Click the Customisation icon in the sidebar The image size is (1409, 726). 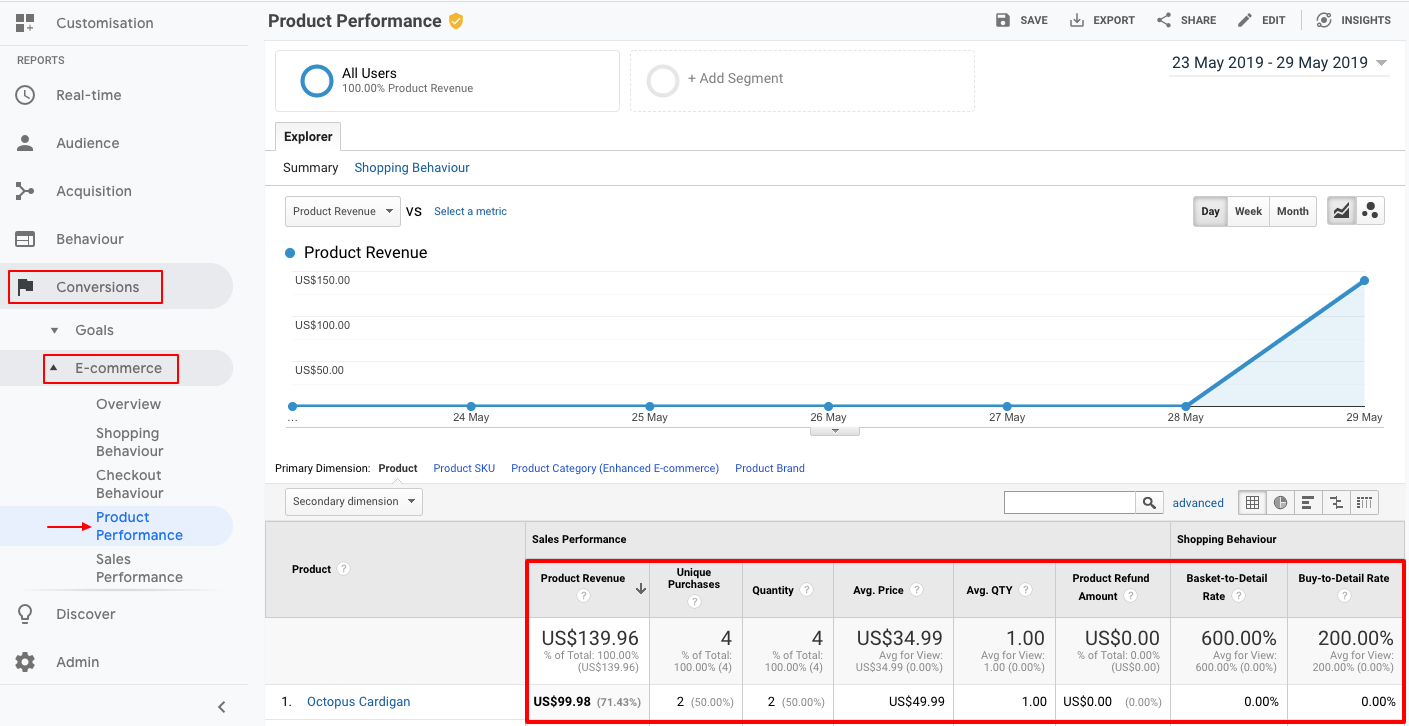point(24,22)
